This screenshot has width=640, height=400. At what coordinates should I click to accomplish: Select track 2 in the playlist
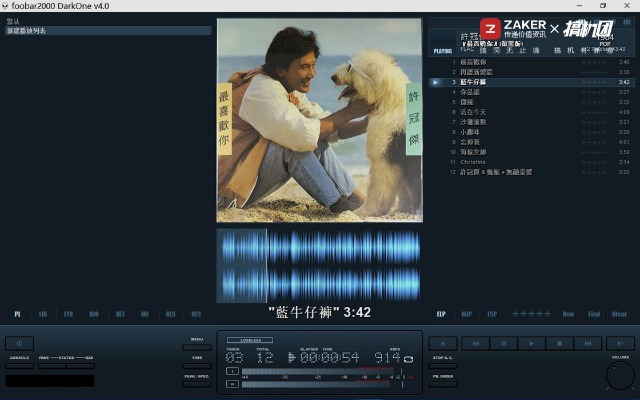pyautogui.click(x=531, y=72)
